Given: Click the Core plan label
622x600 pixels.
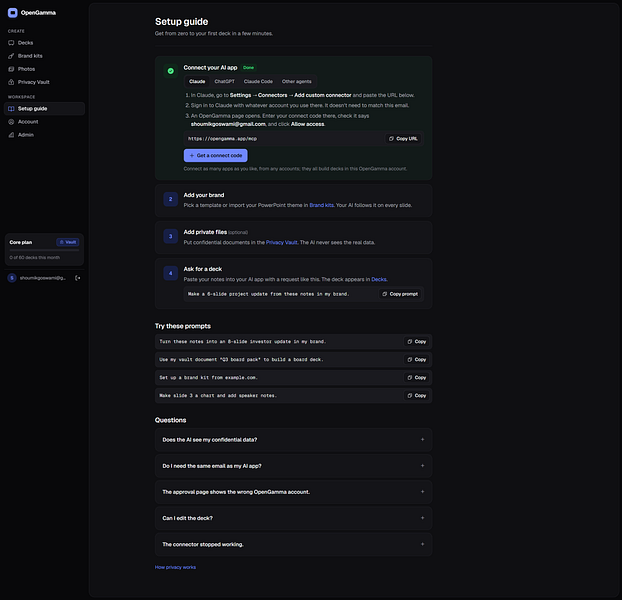Looking at the screenshot, I should (x=21, y=242).
